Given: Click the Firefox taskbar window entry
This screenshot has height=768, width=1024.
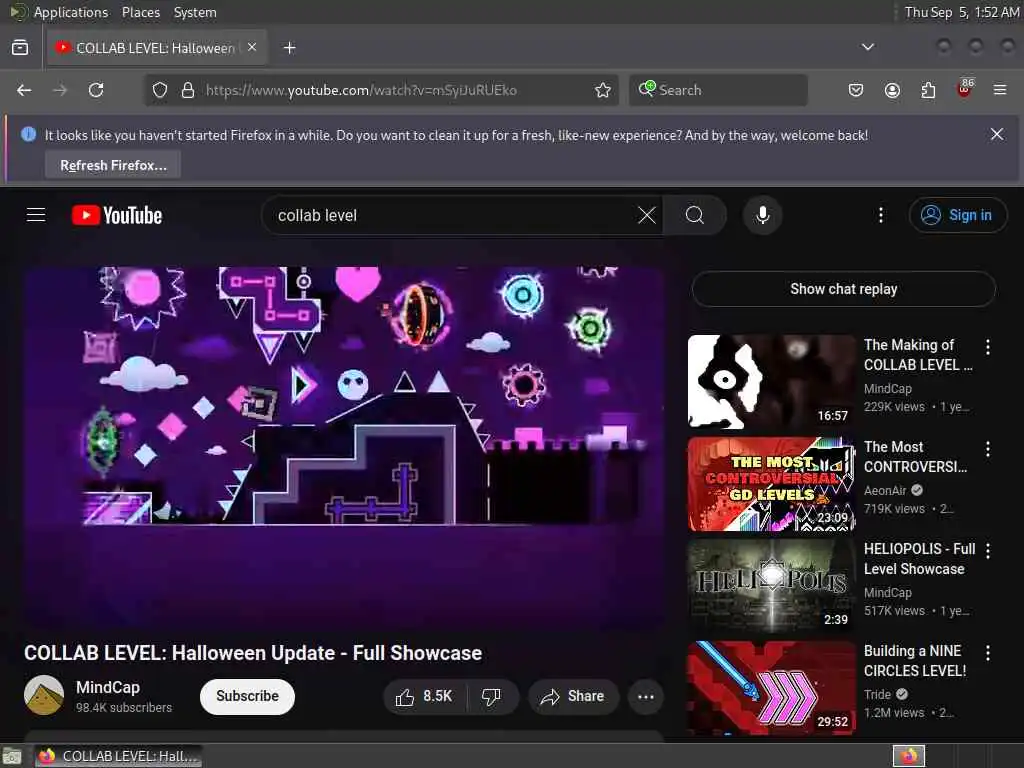Looking at the screenshot, I should pyautogui.click(x=118, y=756).
